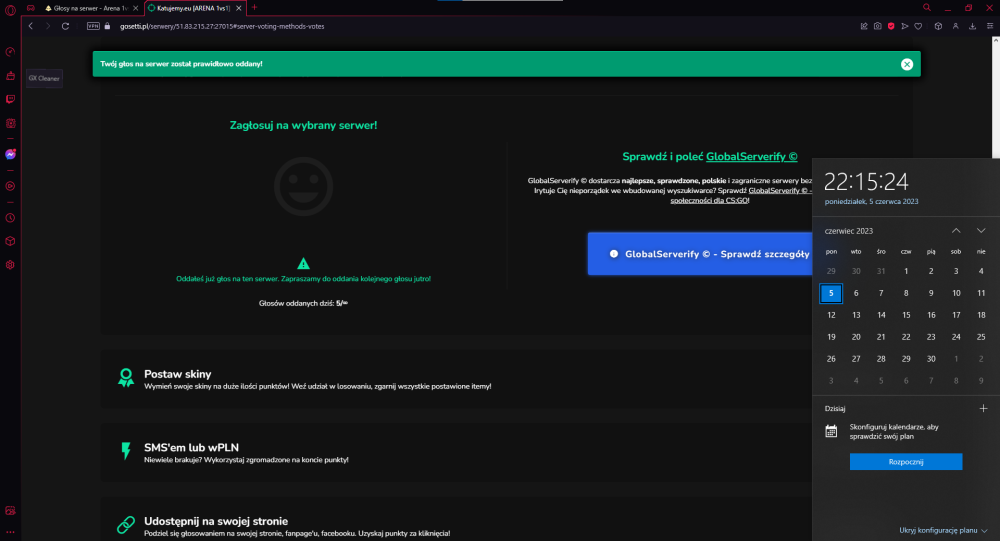
Task: Collapse agenda with 'Ukryj konfigurację planu'
Action: tap(943, 530)
